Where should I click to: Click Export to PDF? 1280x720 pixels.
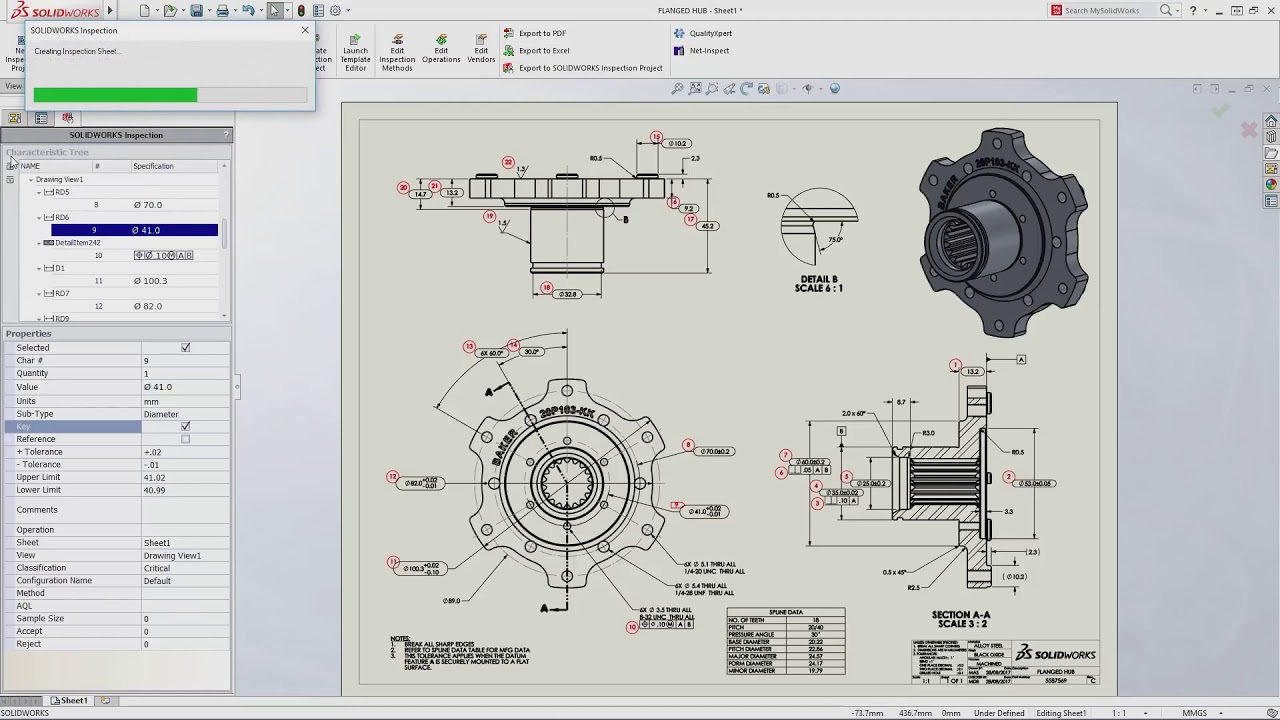(544, 32)
